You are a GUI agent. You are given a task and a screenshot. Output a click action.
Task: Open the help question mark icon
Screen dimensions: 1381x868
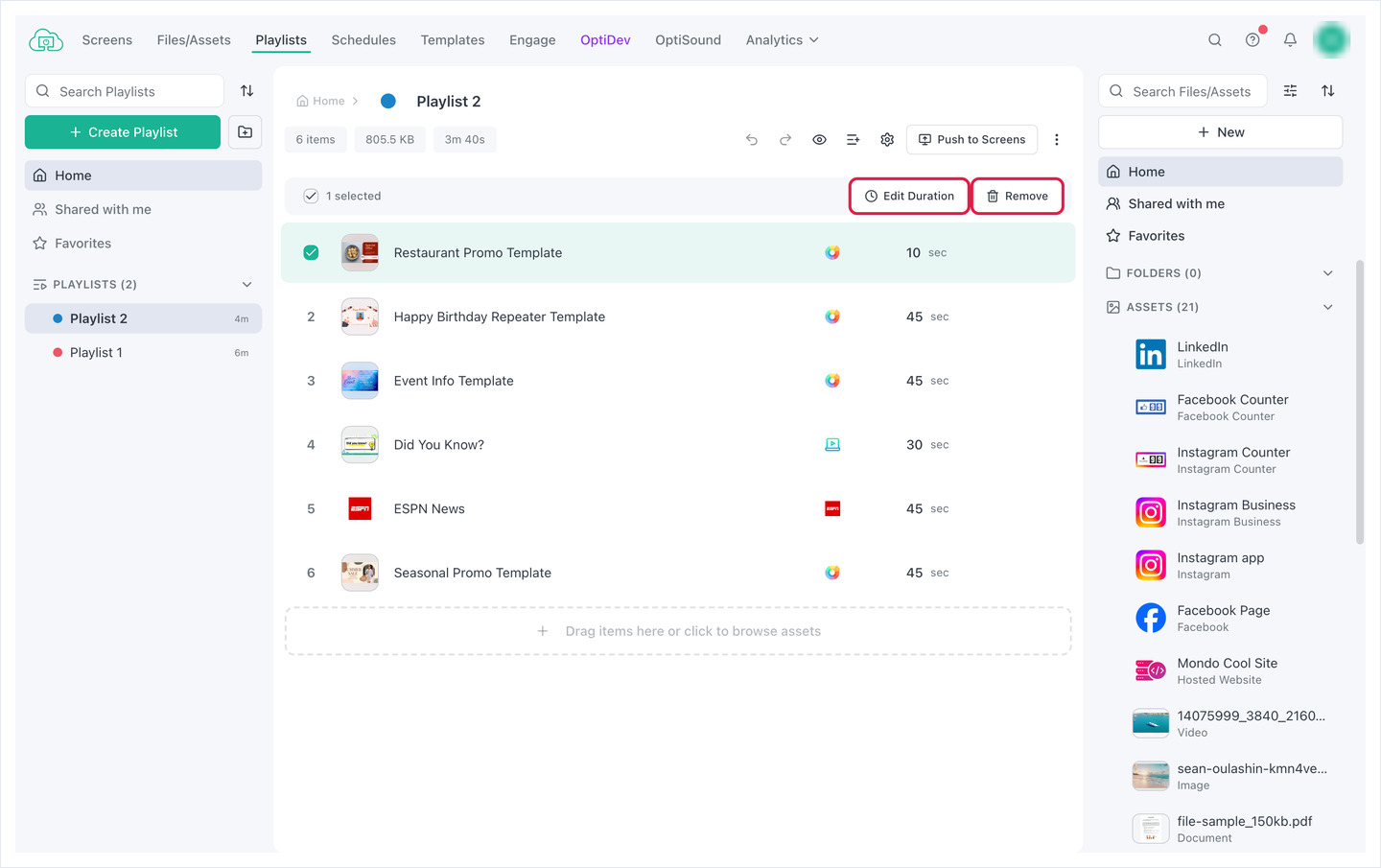[1252, 40]
